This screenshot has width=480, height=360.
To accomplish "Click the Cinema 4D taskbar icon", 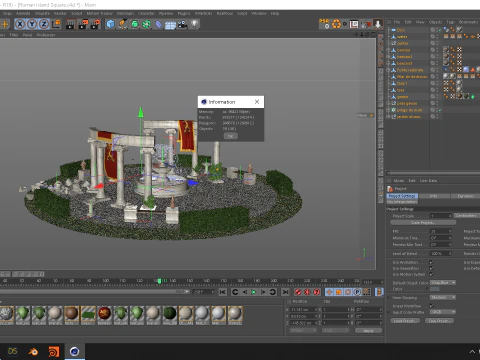I will coord(74,351).
